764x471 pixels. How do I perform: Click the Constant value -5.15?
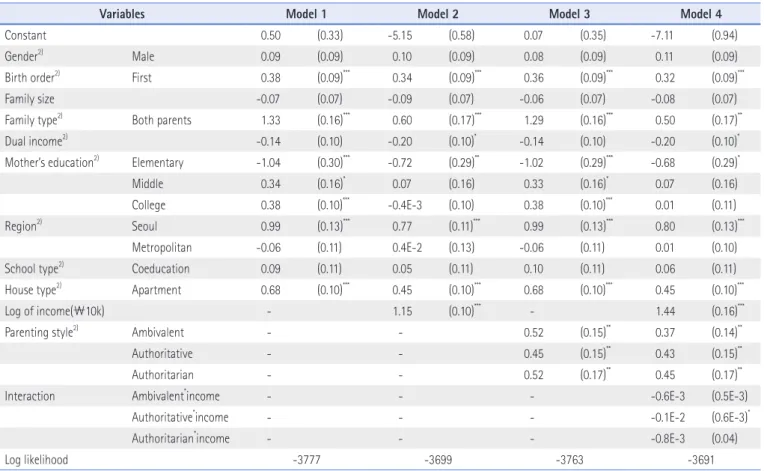400,35
